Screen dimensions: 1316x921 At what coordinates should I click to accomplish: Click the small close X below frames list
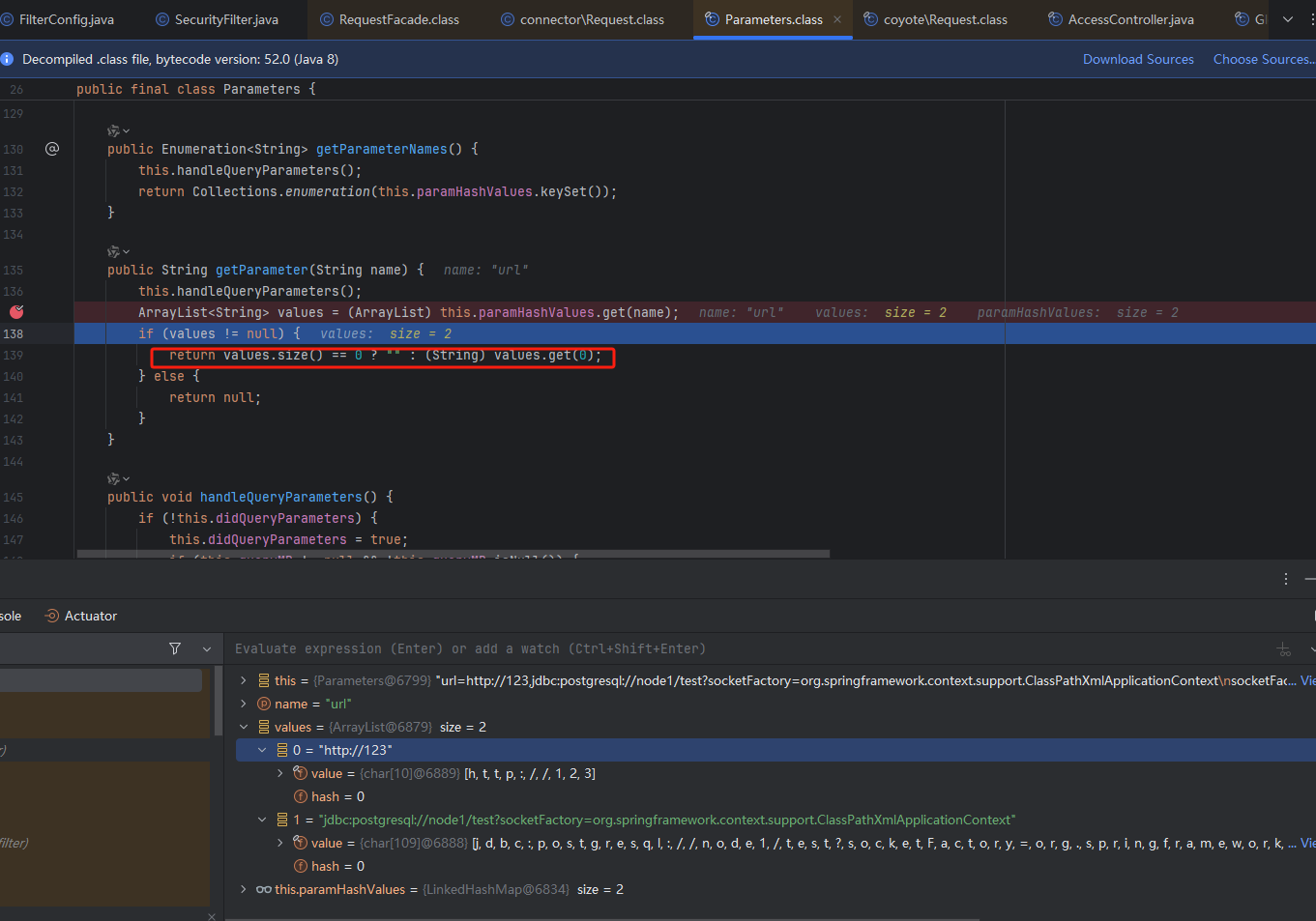212,915
